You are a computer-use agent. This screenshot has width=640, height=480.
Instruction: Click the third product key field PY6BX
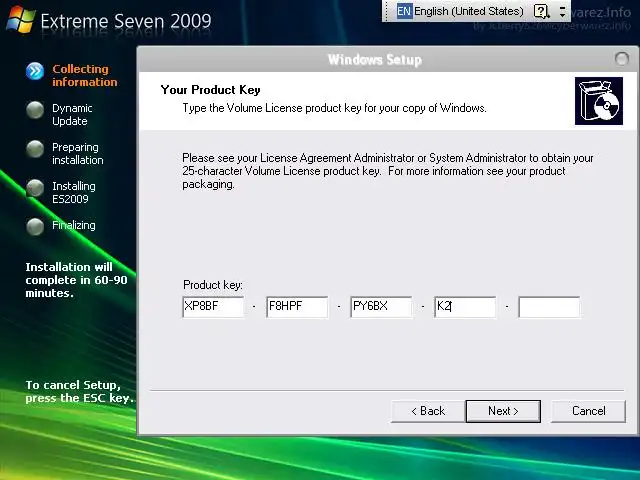(x=381, y=307)
